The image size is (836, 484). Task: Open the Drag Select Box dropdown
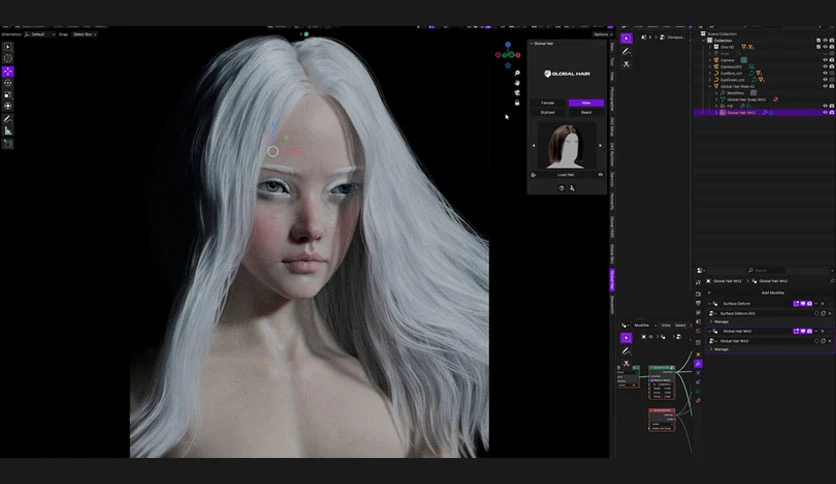coord(84,34)
